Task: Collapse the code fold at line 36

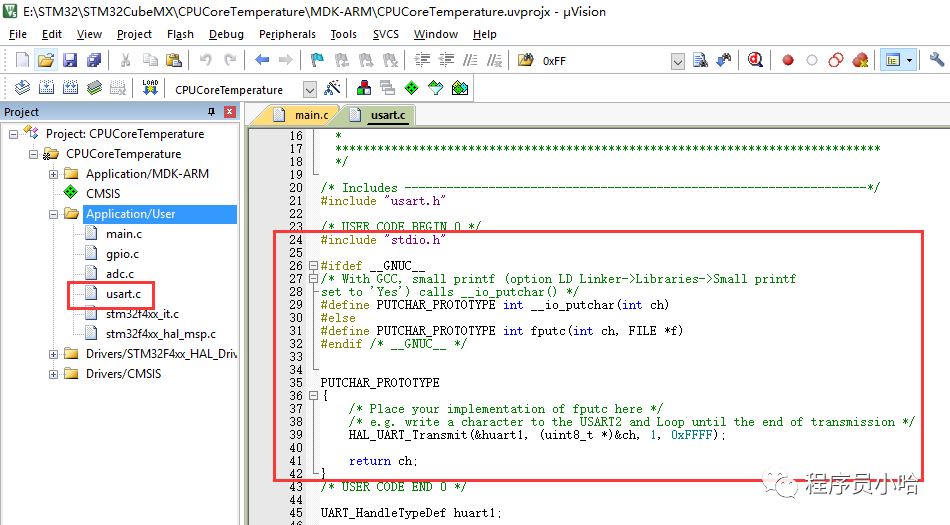Action: coord(311,396)
